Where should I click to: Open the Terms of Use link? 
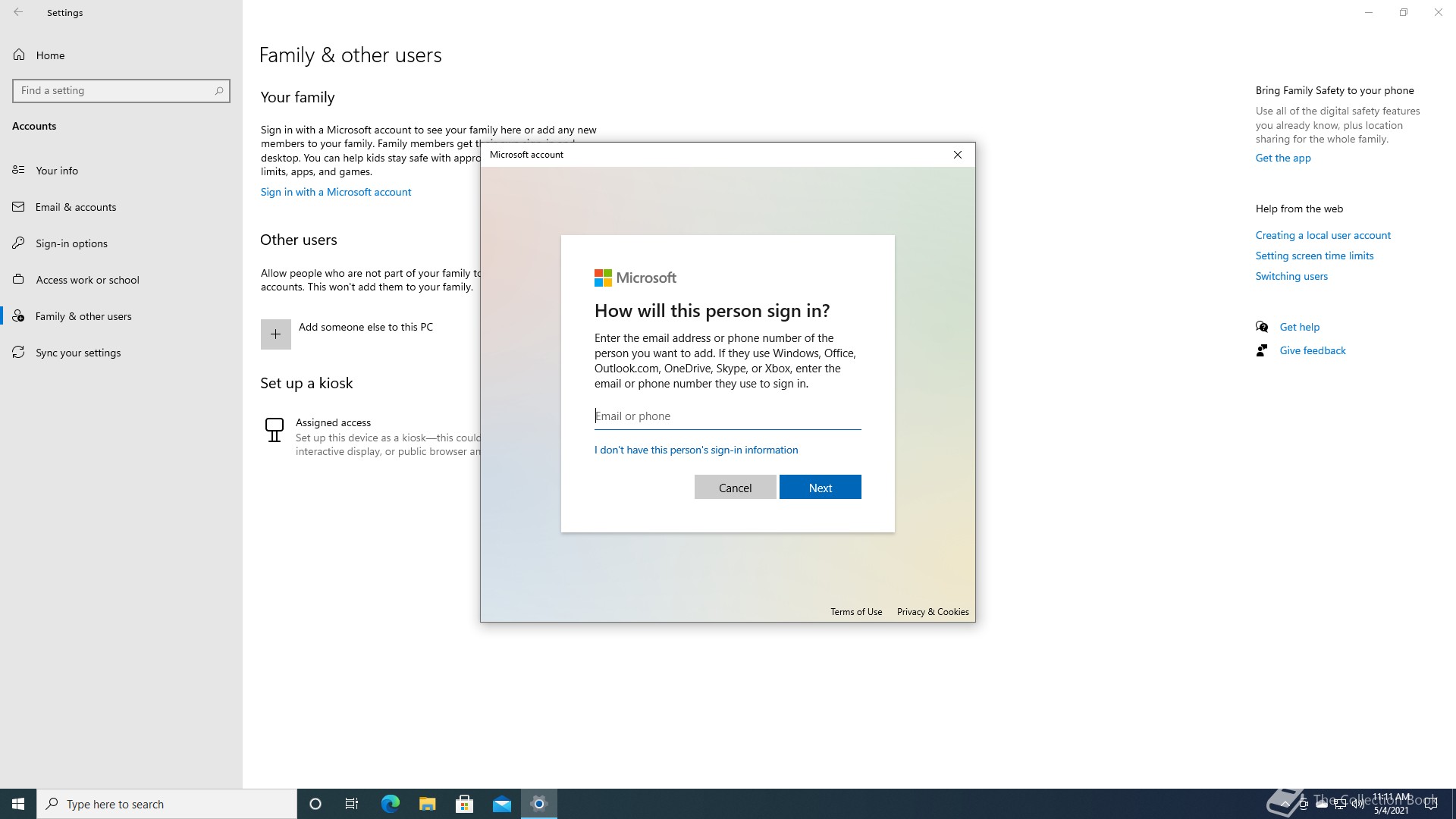tap(855, 612)
